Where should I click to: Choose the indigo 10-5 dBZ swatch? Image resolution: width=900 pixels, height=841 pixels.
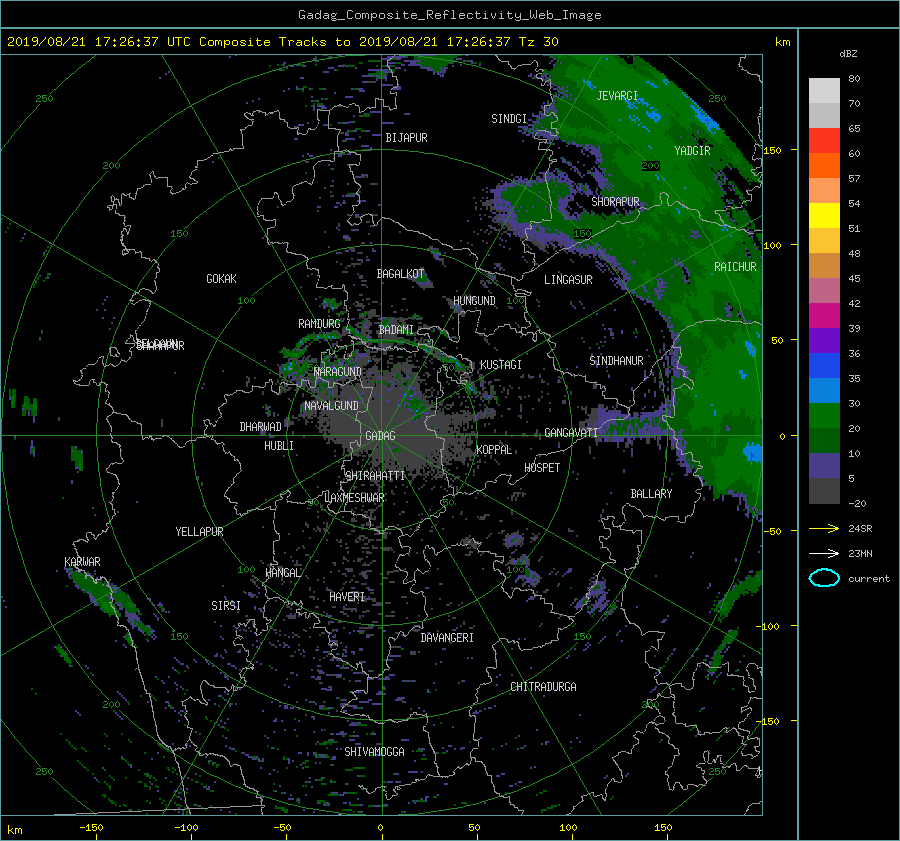point(824,466)
